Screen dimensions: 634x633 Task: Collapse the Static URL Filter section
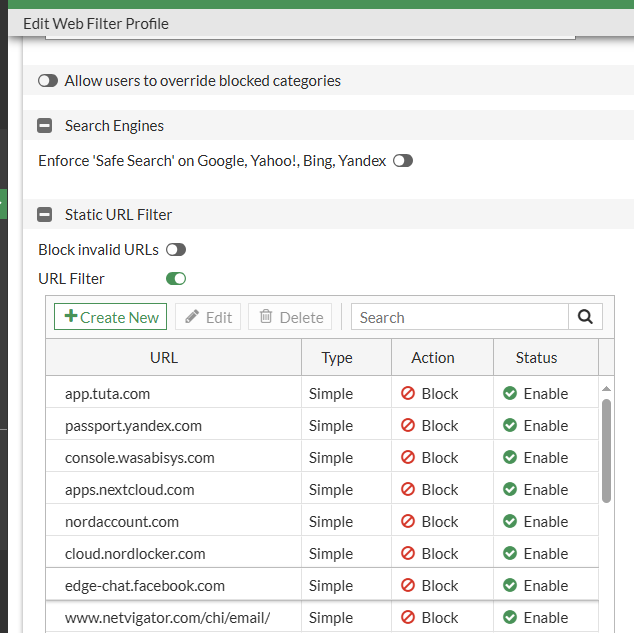45,214
